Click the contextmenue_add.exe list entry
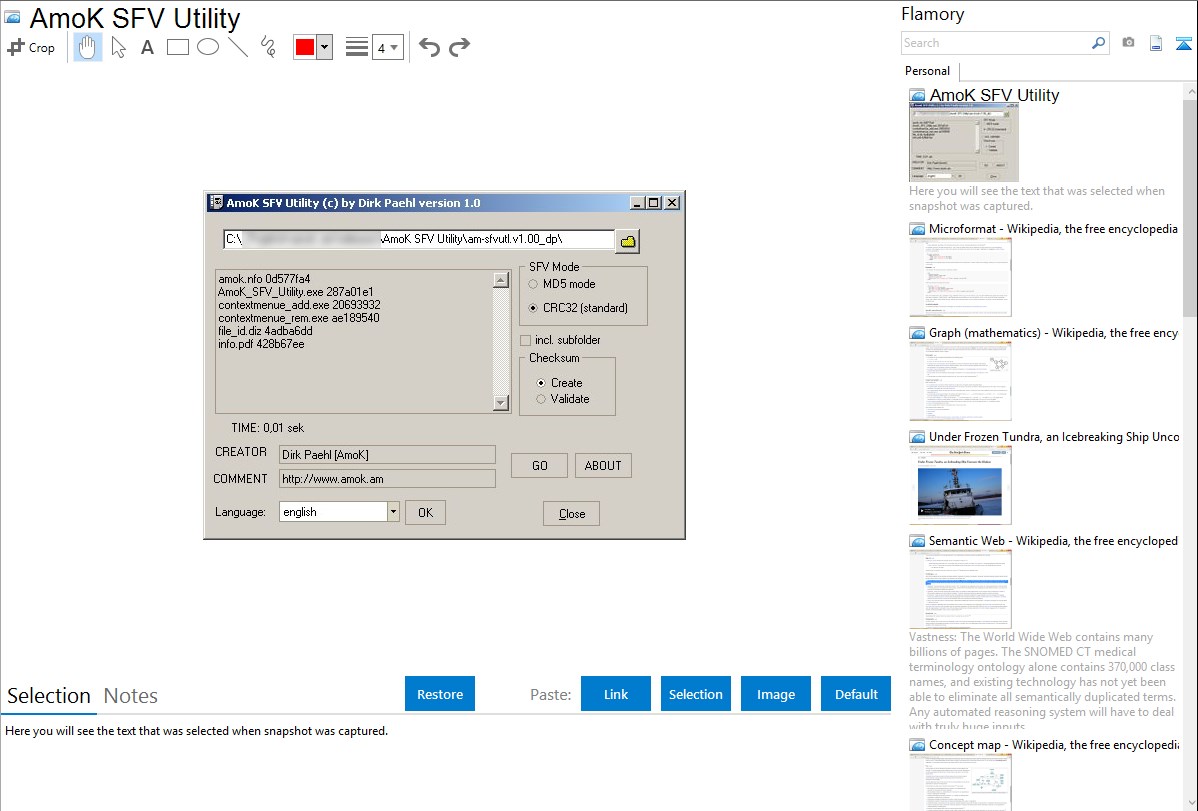 pyautogui.click(x=299, y=305)
